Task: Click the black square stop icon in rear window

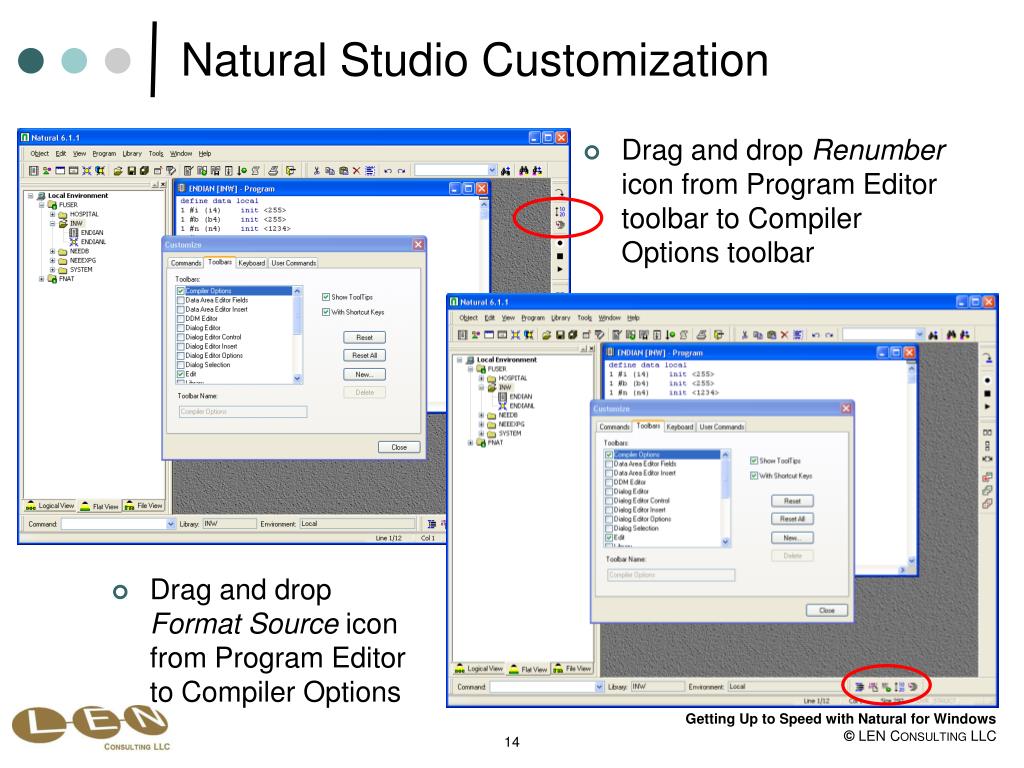Action: [560, 256]
